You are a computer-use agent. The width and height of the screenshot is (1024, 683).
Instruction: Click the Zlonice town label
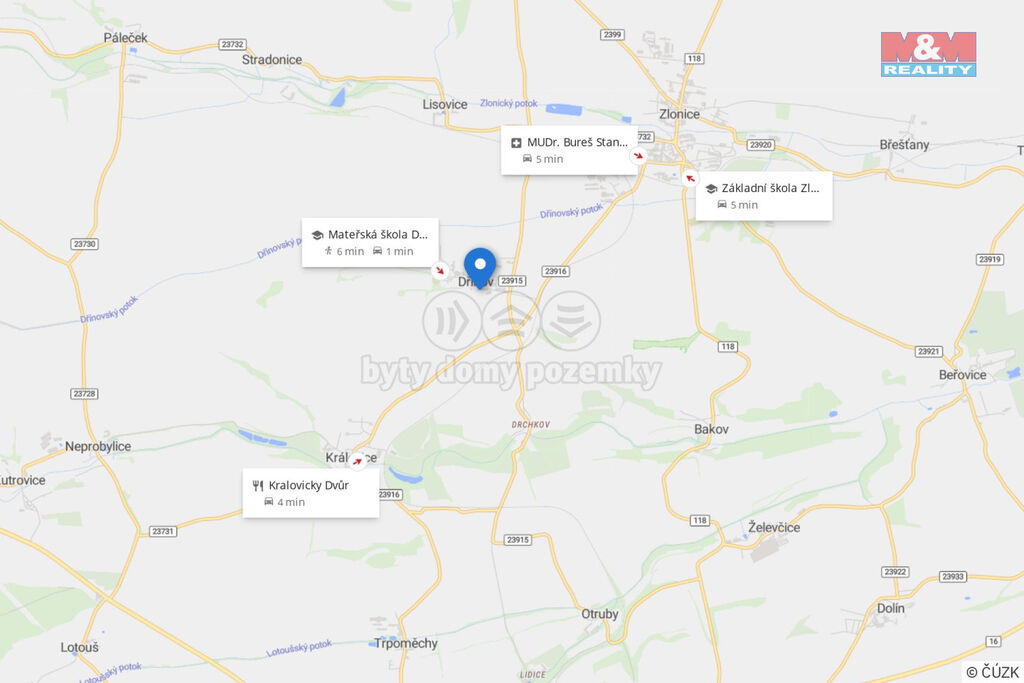click(x=679, y=114)
